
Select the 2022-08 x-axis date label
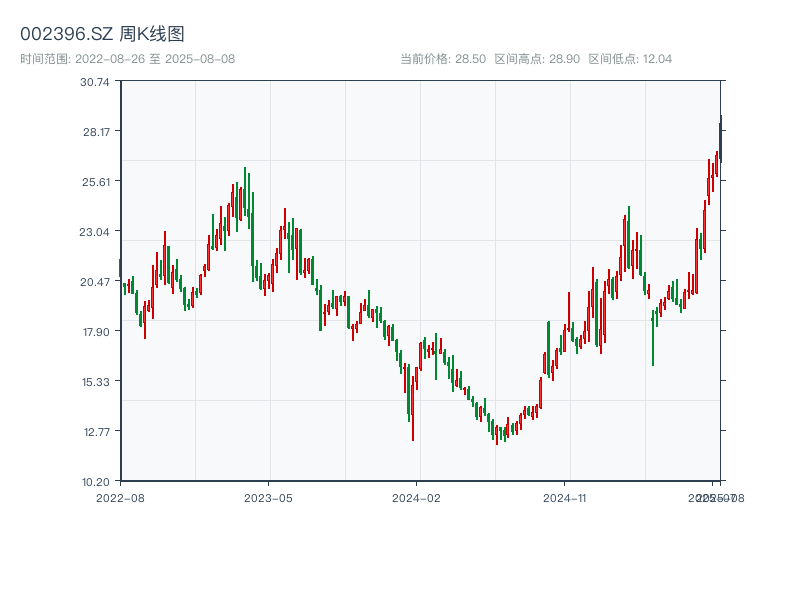tap(120, 497)
